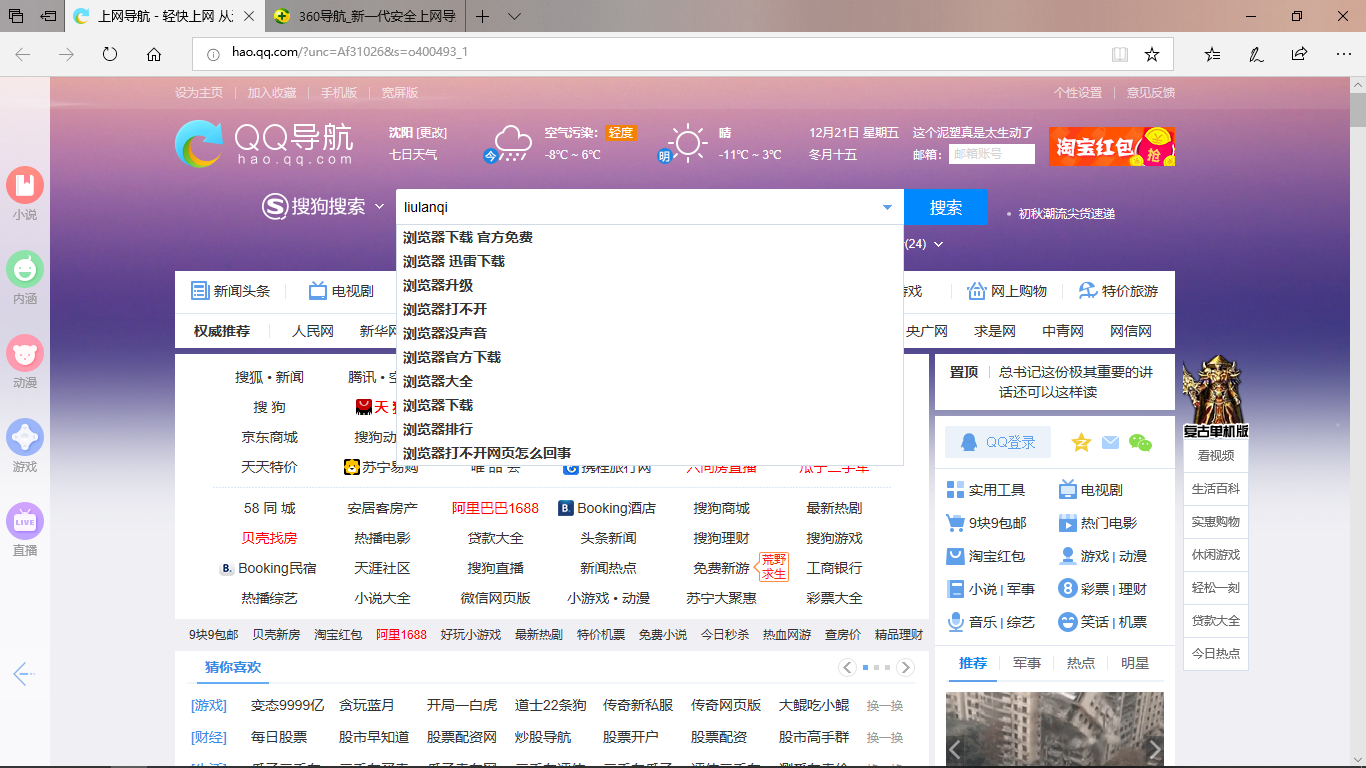This screenshot has width=1366, height=768.
Task: Click the 新闻头条 news icon
Action: point(200,291)
